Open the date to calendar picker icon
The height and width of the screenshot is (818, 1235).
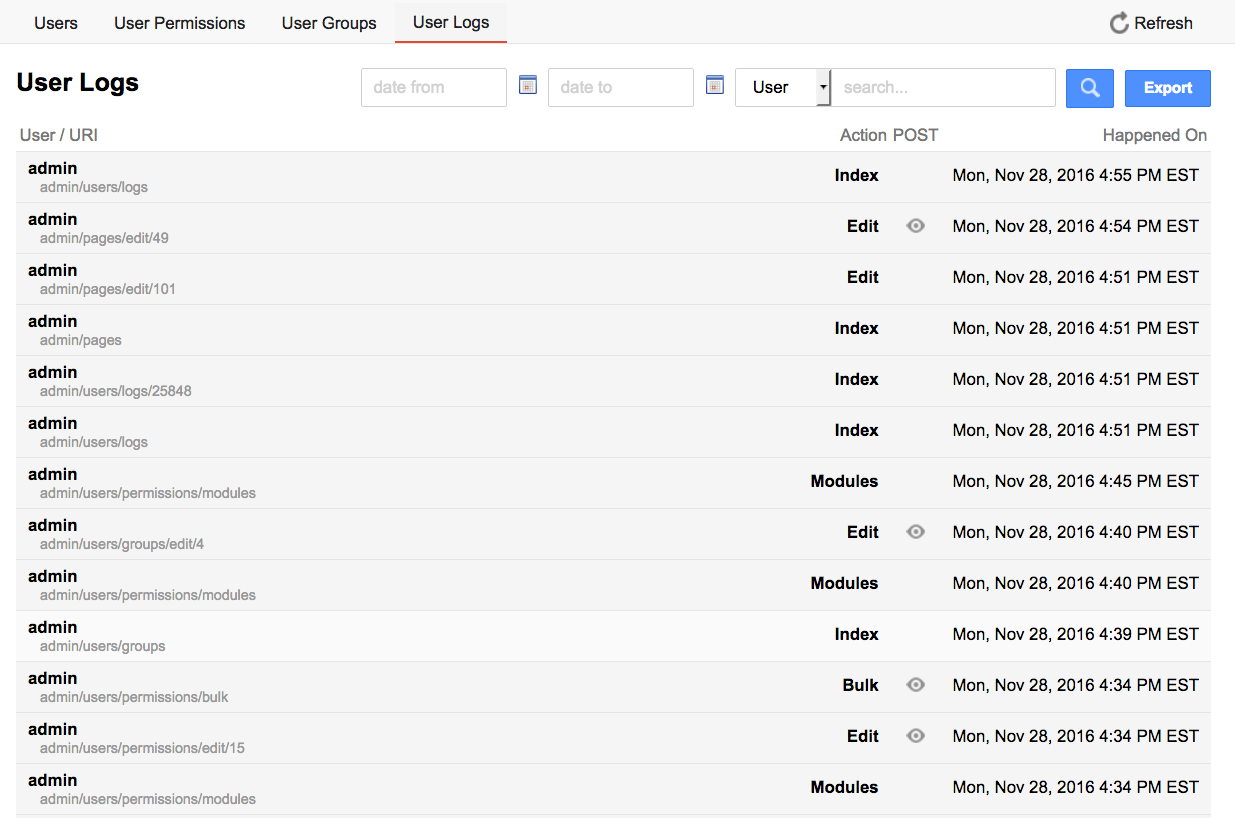tap(714, 85)
